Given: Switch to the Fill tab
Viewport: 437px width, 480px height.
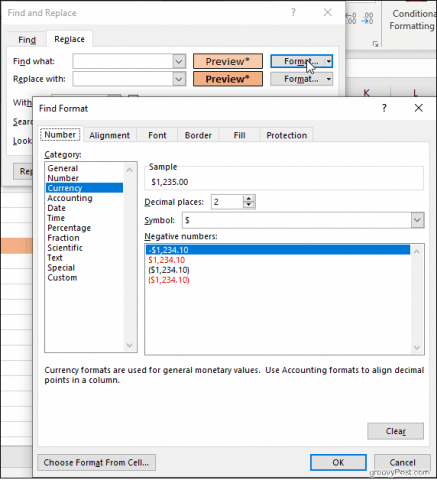Looking at the screenshot, I should click(x=239, y=135).
